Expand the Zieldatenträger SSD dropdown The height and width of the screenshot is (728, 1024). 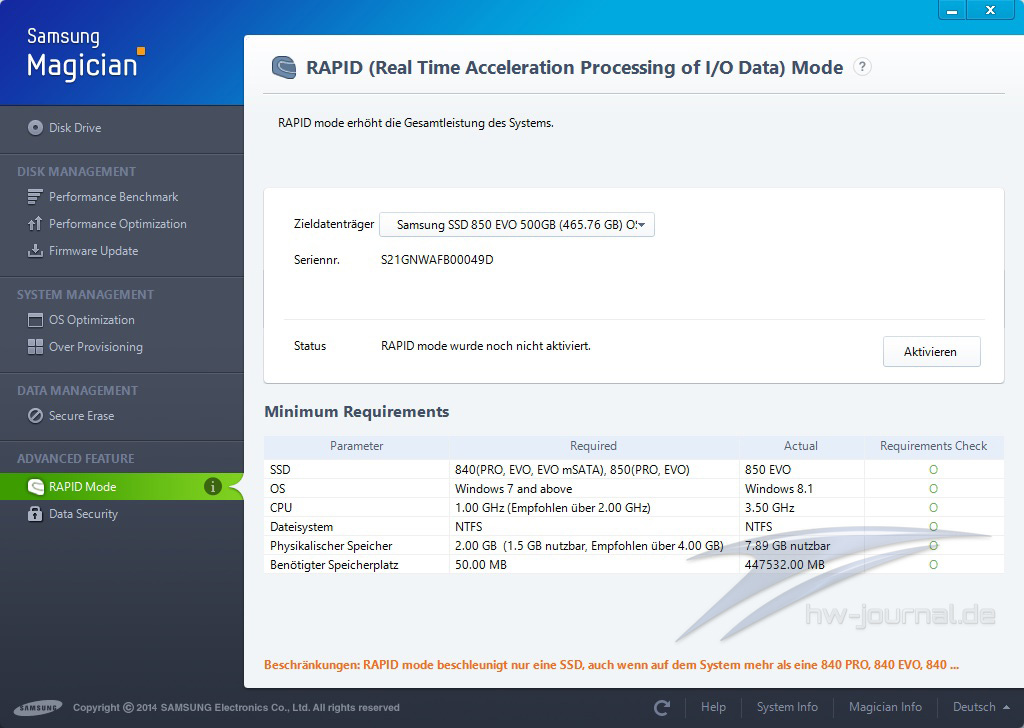click(516, 225)
